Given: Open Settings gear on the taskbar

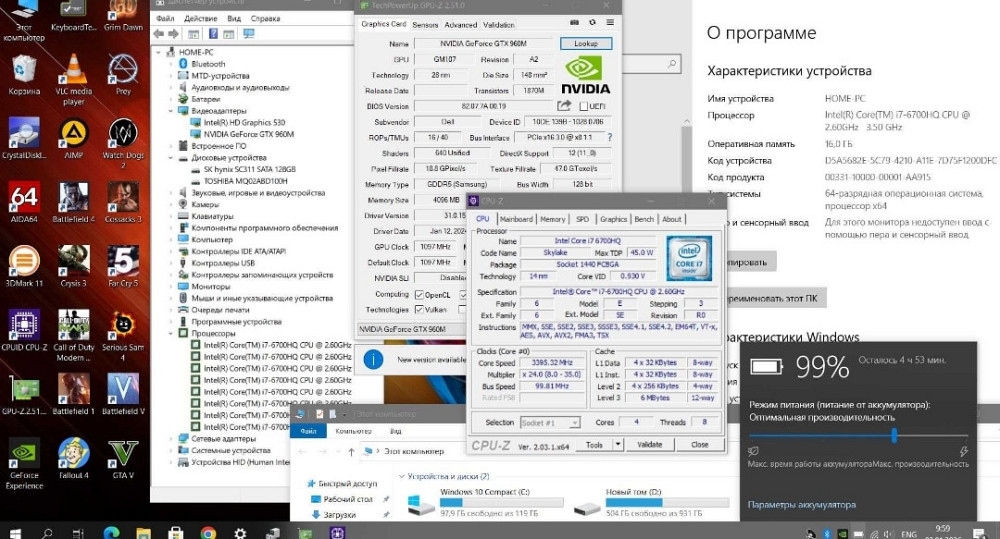Looking at the screenshot, I should [x=240, y=533].
